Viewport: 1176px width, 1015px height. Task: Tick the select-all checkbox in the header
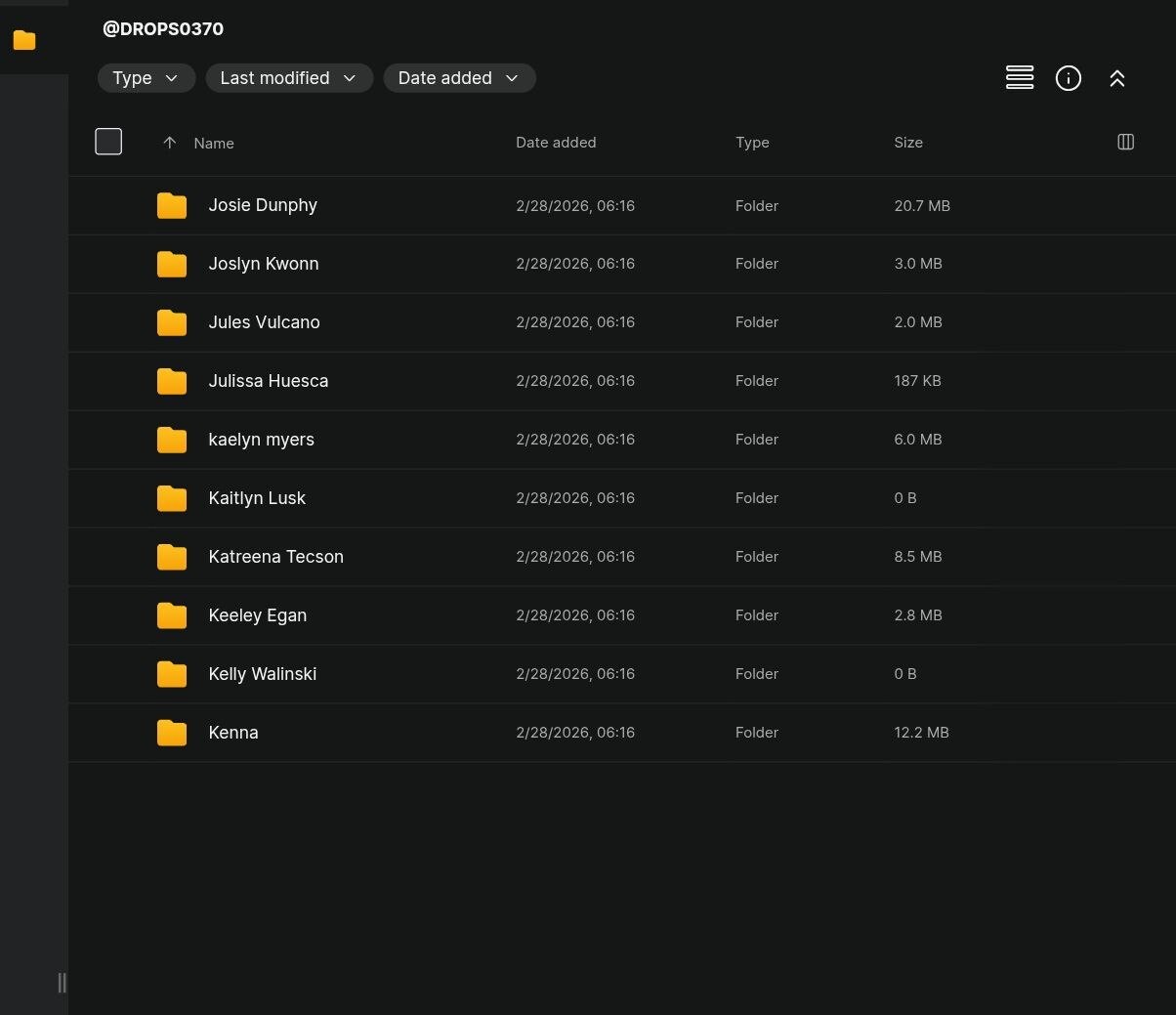(x=108, y=142)
